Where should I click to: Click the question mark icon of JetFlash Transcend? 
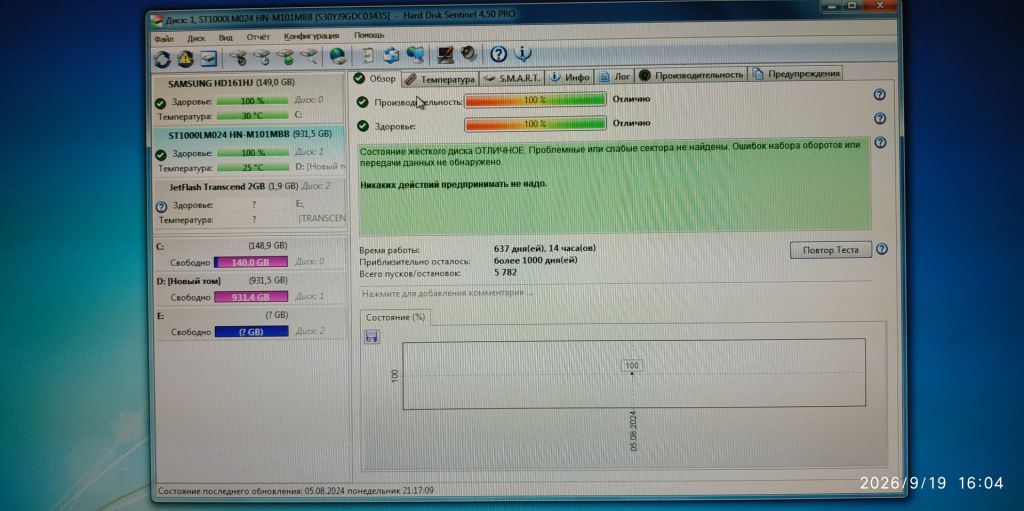[x=161, y=206]
